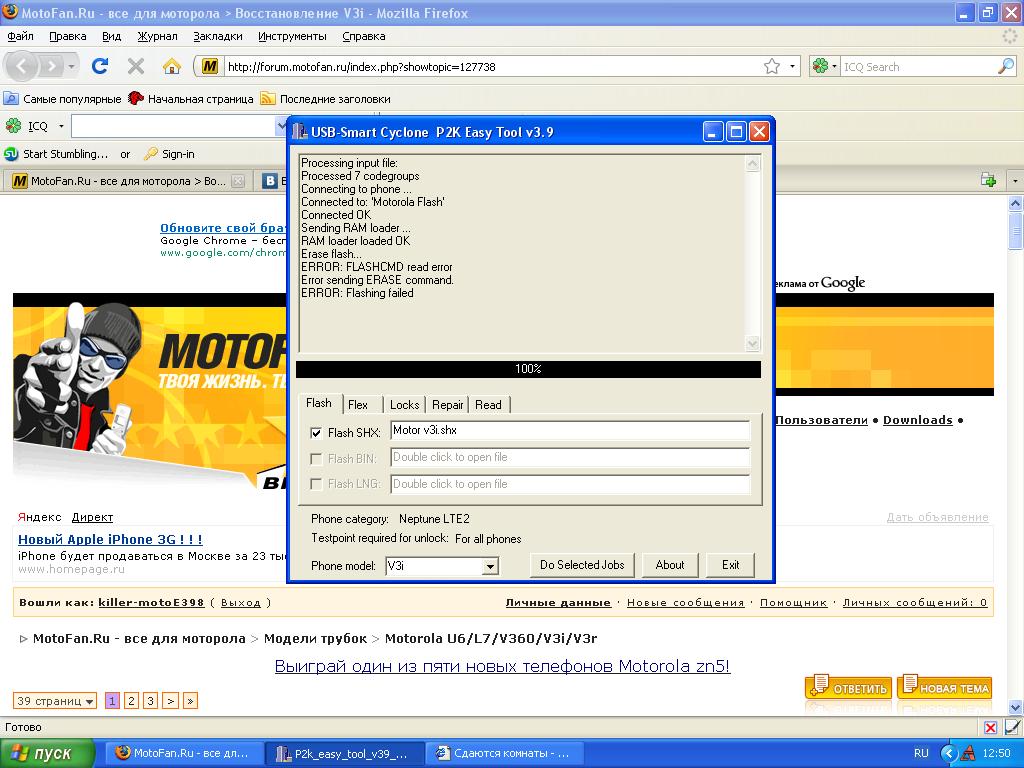1024x768 pixels.
Task: Click the Выход logout link
Action: (240, 603)
